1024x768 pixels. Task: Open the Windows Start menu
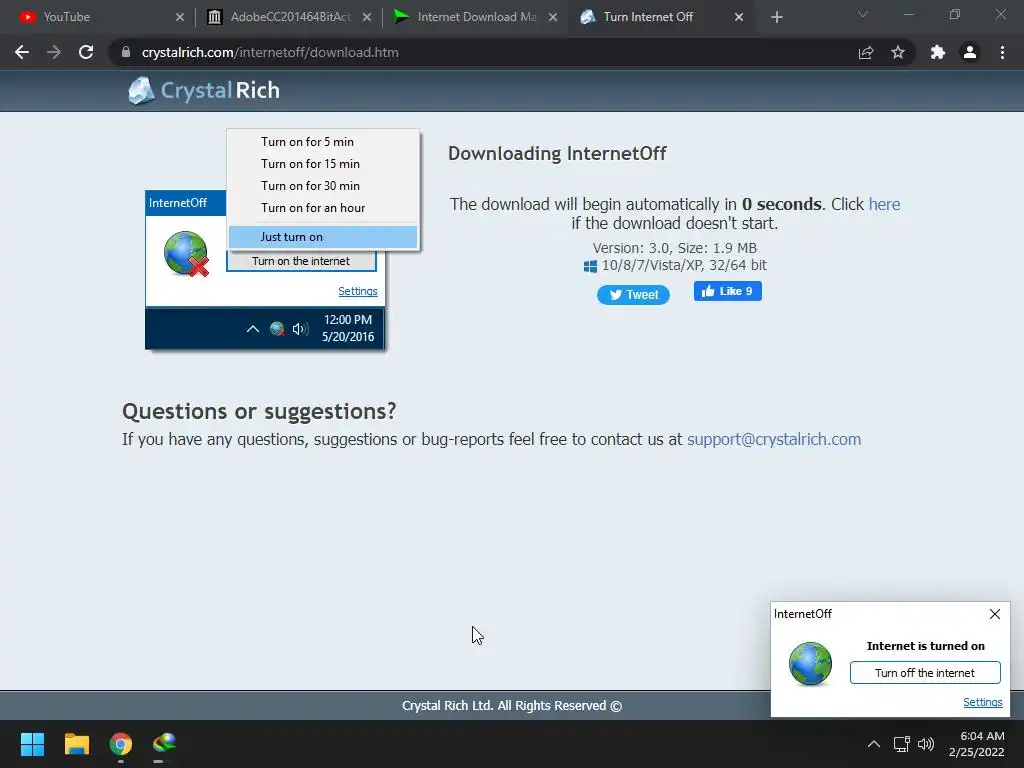[x=32, y=744]
